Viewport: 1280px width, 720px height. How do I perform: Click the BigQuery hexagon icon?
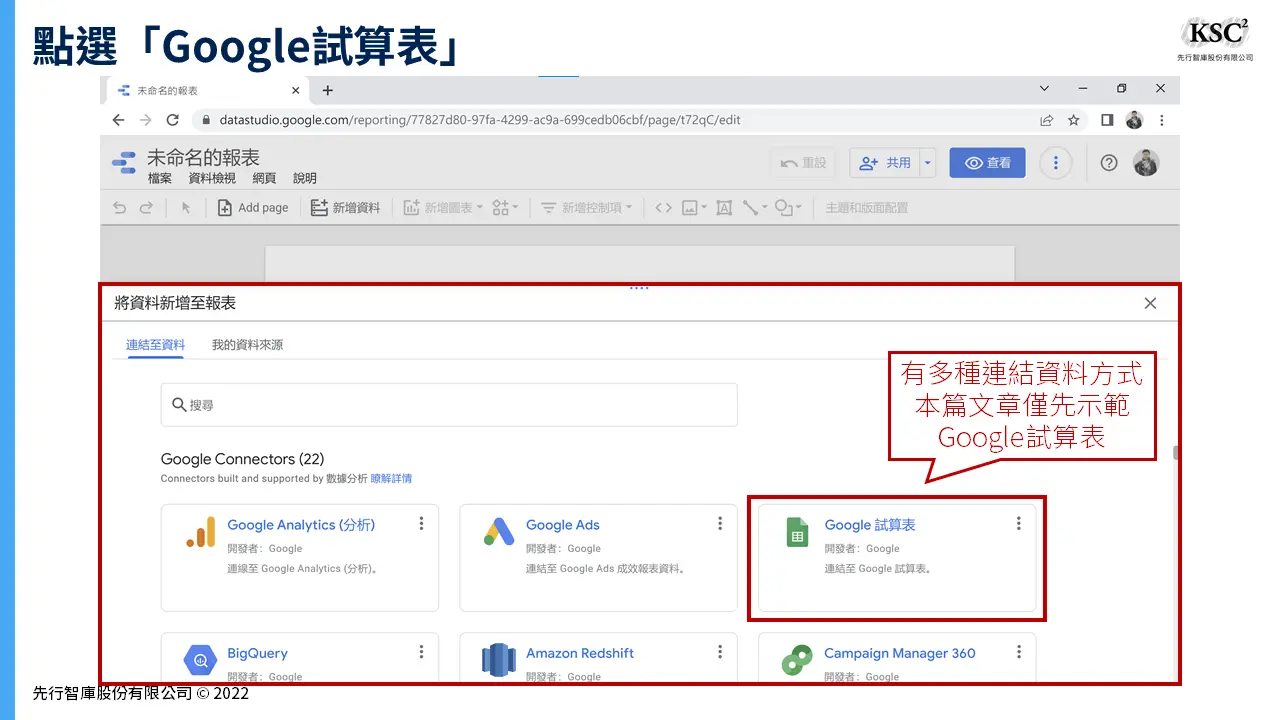click(200, 660)
